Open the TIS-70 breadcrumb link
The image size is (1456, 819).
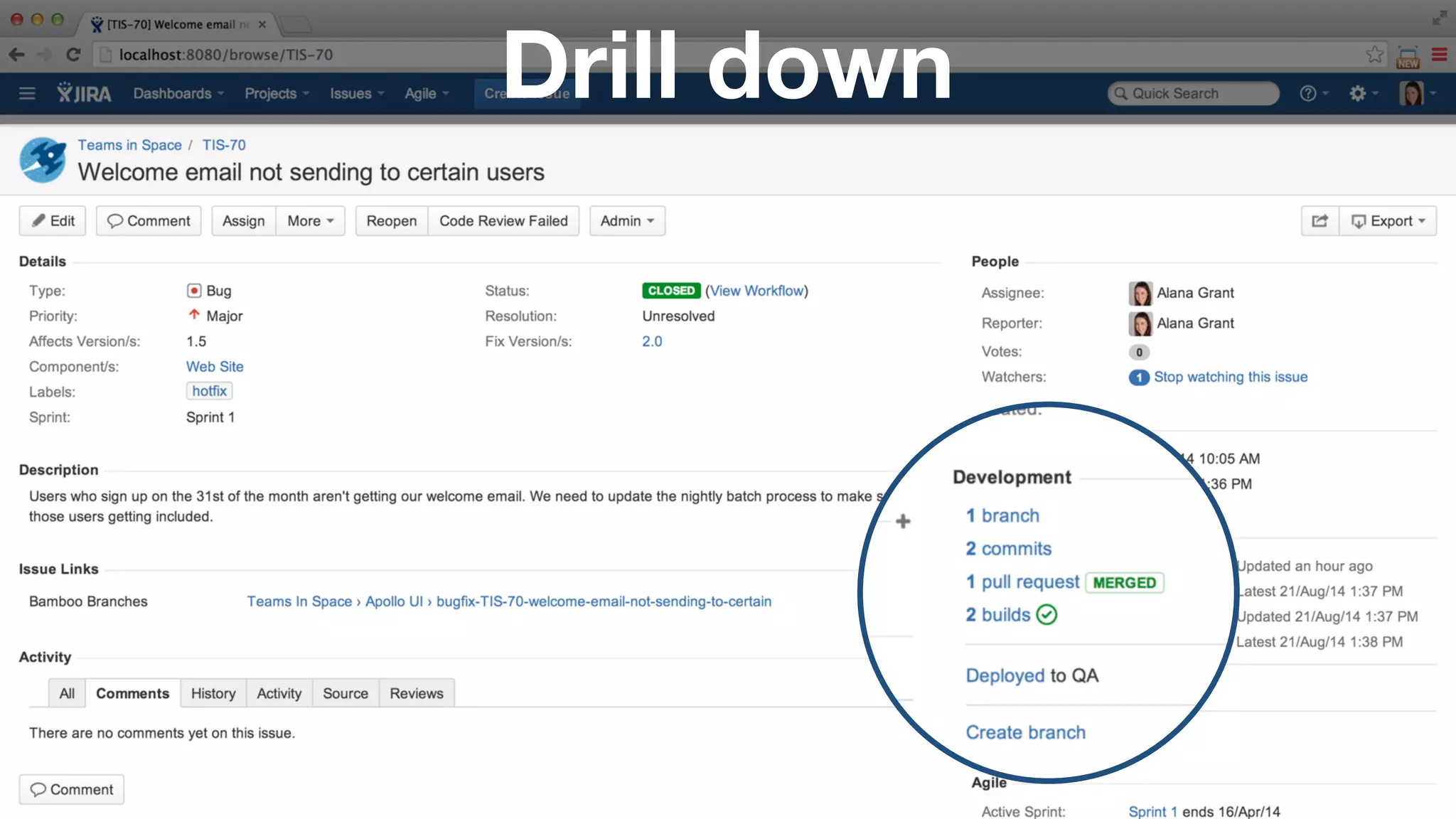click(224, 145)
